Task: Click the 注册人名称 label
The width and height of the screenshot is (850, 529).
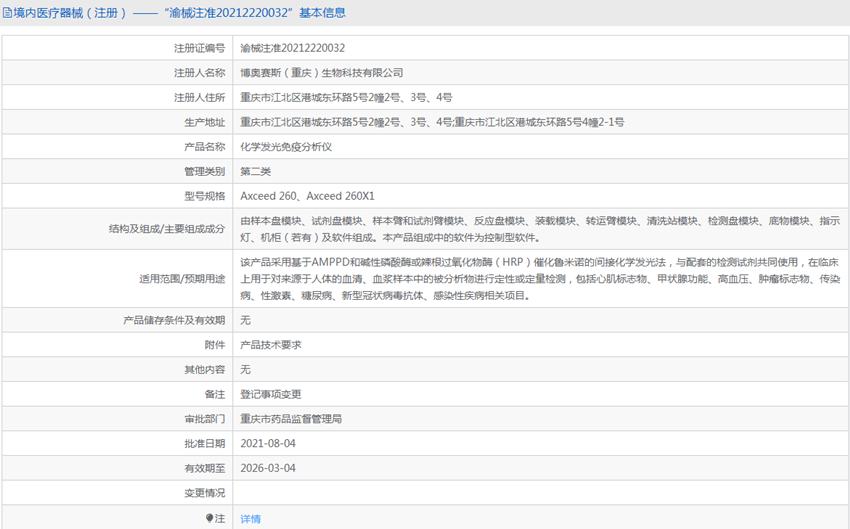Action: pos(199,73)
